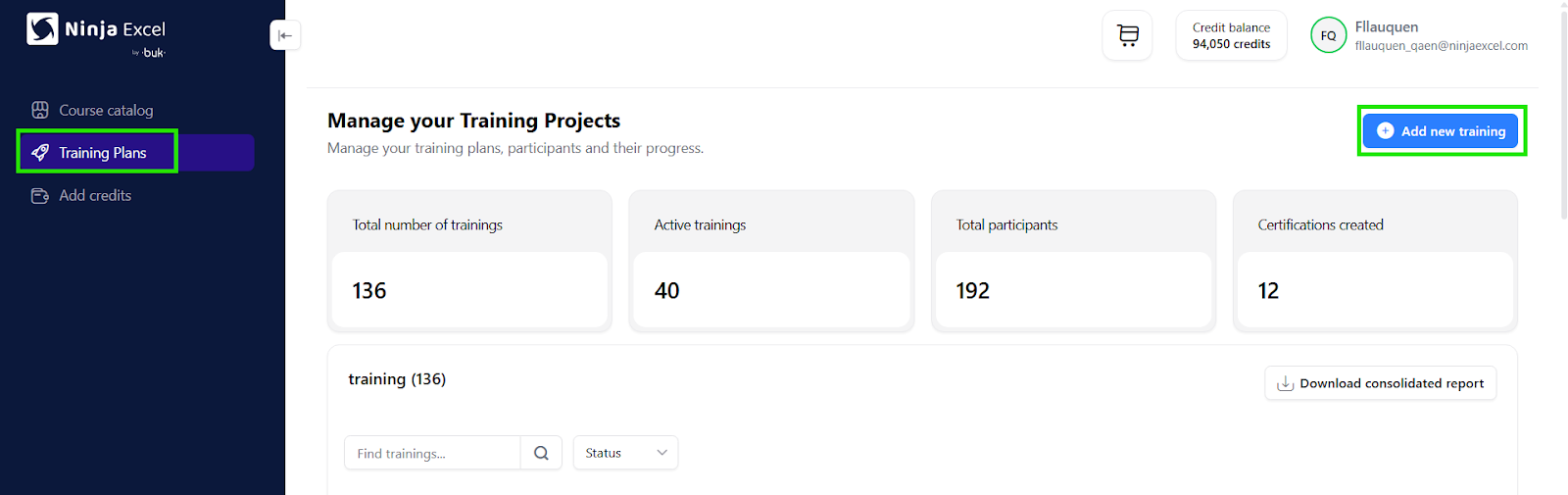Viewport: 1568px width, 495px height.
Task: Click the Course catalog sidebar icon
Action: [x=40, y=110]
